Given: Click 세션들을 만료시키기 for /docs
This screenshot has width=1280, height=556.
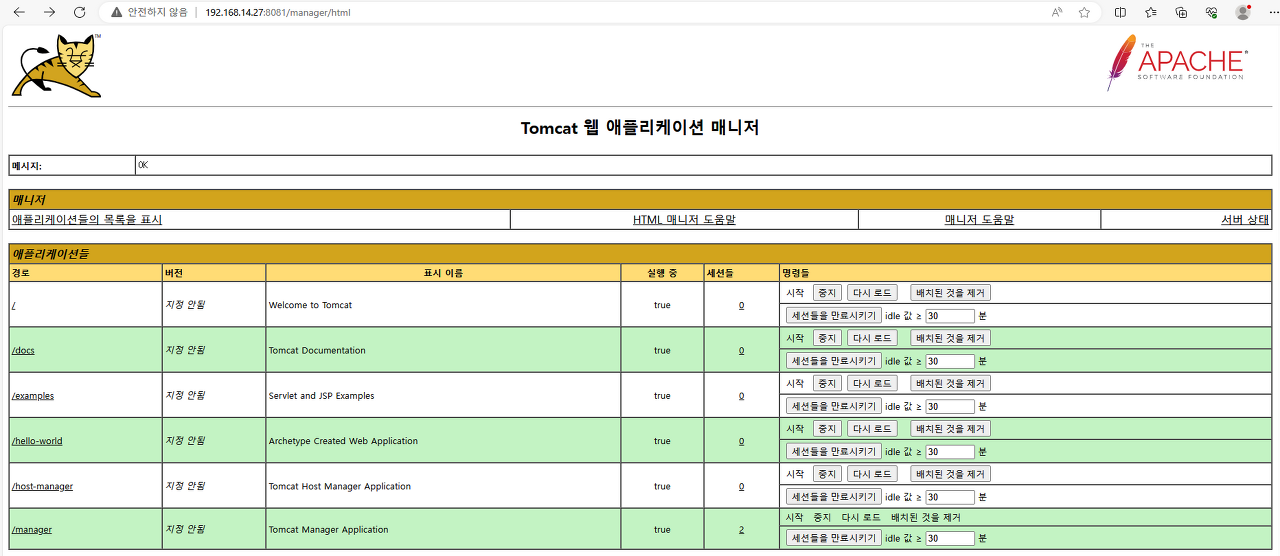Looking at the screenshot, I should click(833, 360).
